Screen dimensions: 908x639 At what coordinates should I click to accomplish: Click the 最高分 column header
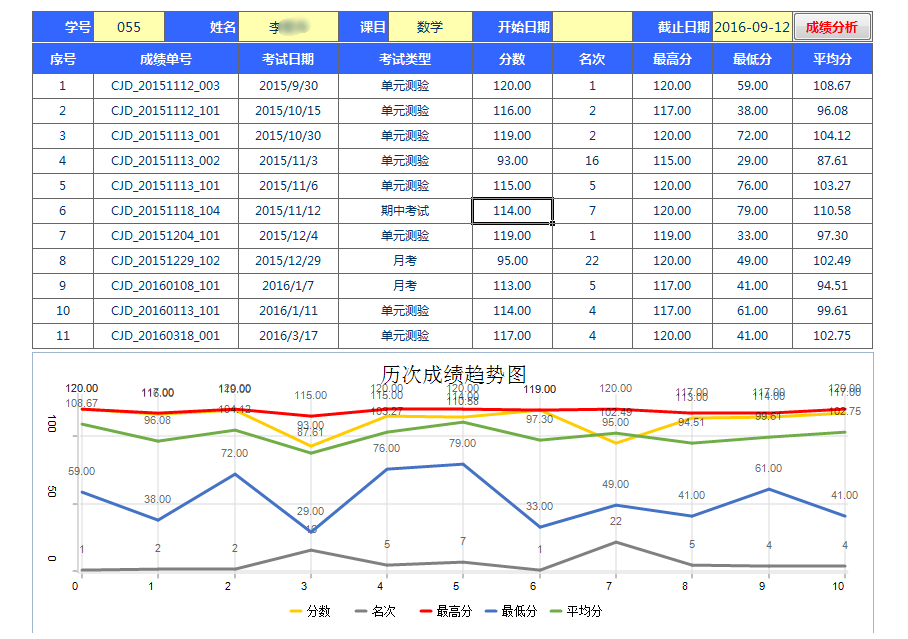tap(672, 59)
